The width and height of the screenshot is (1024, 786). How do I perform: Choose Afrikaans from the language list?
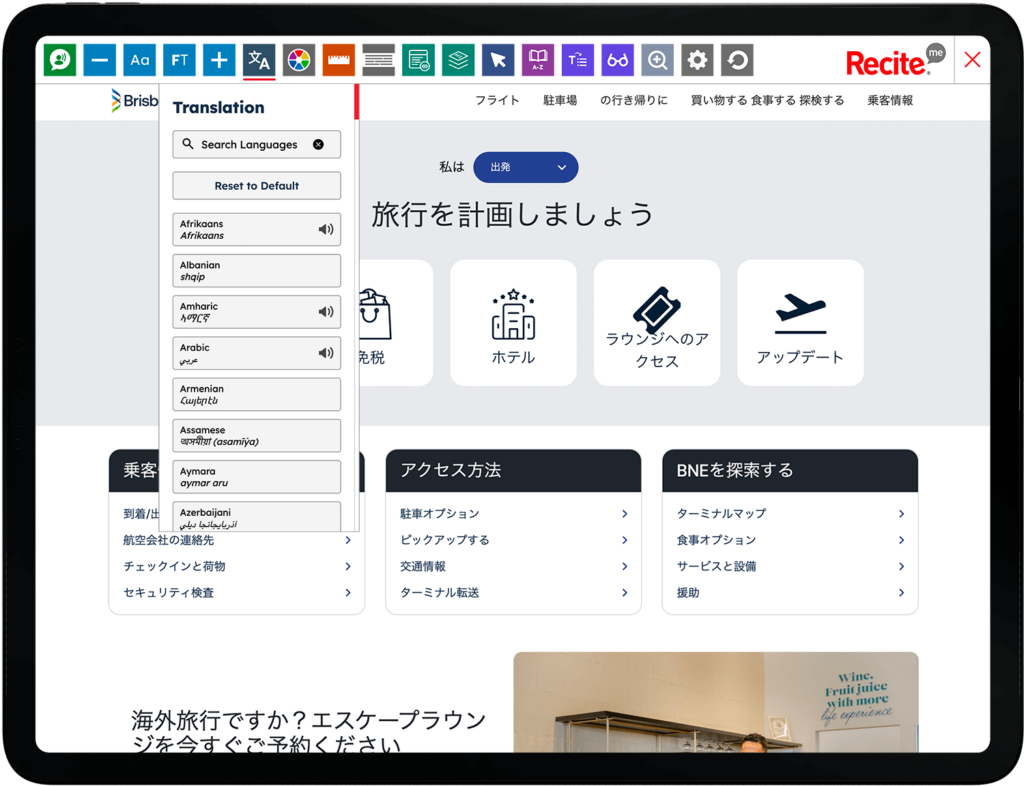pos(257,229)
